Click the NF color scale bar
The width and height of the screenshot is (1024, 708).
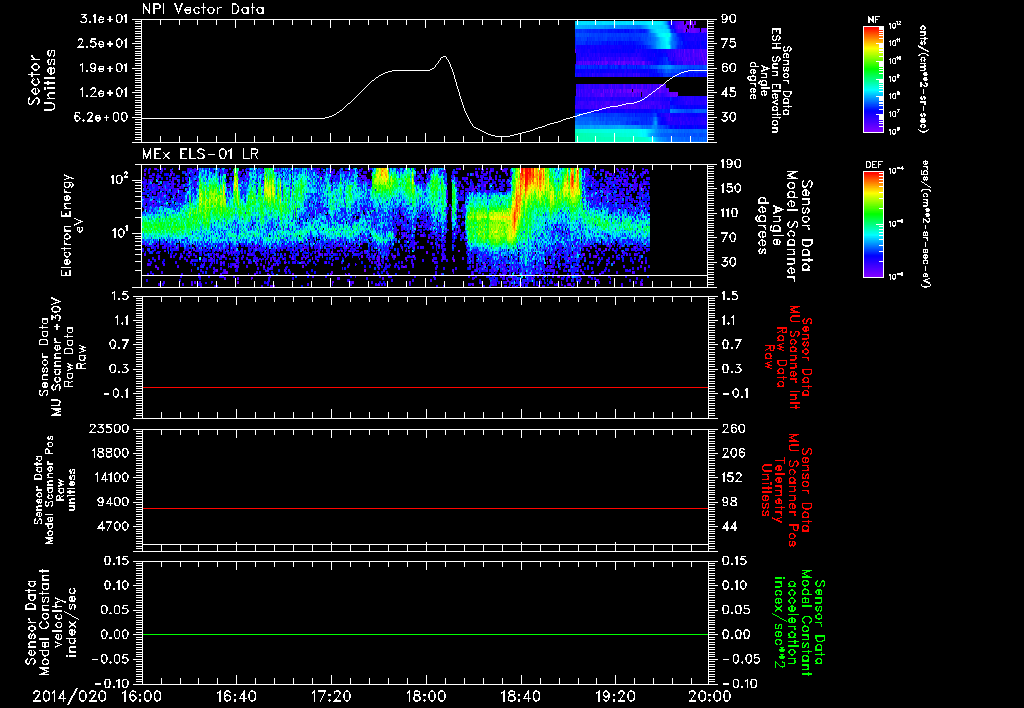[x=873, y=79]
